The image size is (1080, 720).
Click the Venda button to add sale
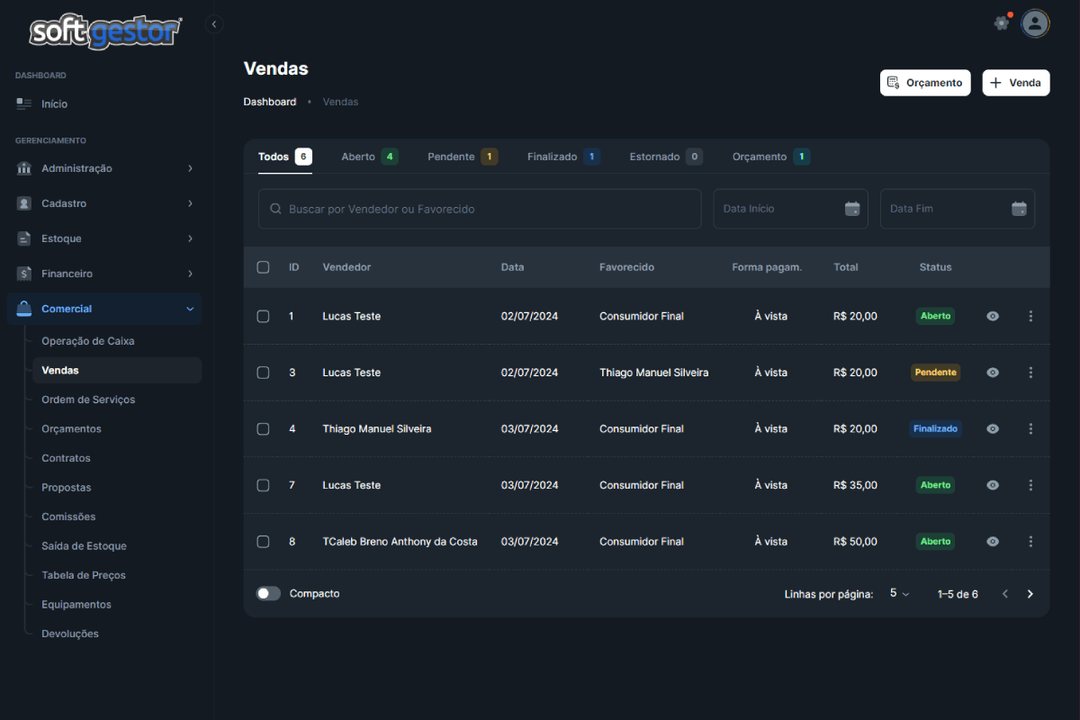tap(1015, 83)
